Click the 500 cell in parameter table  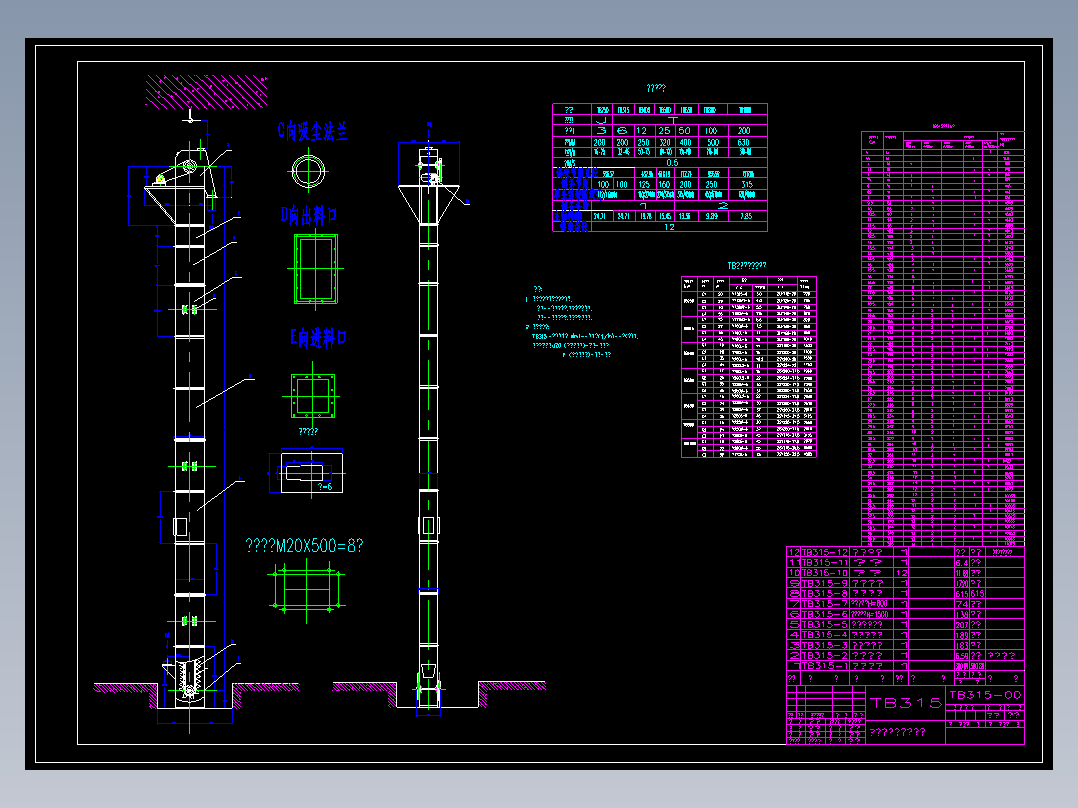[x=712, y=142]
